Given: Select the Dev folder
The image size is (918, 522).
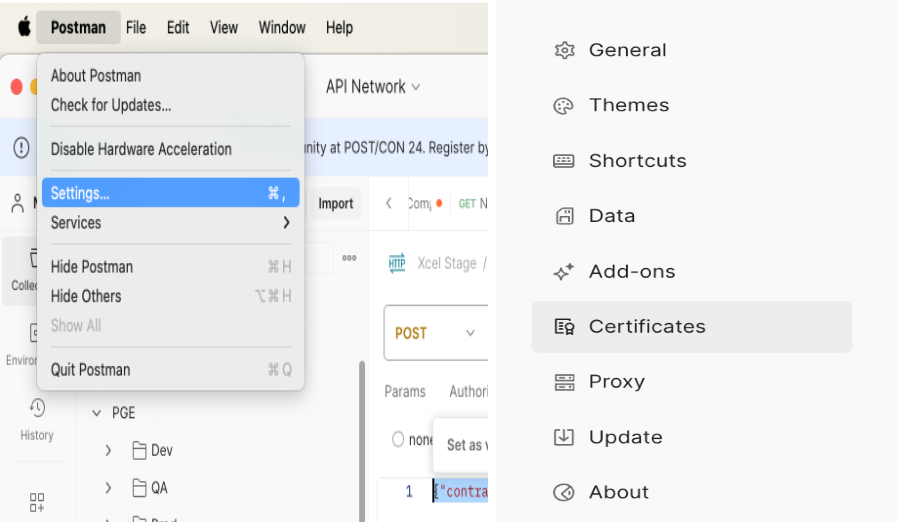Looking at the screenshot, I should point(152,451).
